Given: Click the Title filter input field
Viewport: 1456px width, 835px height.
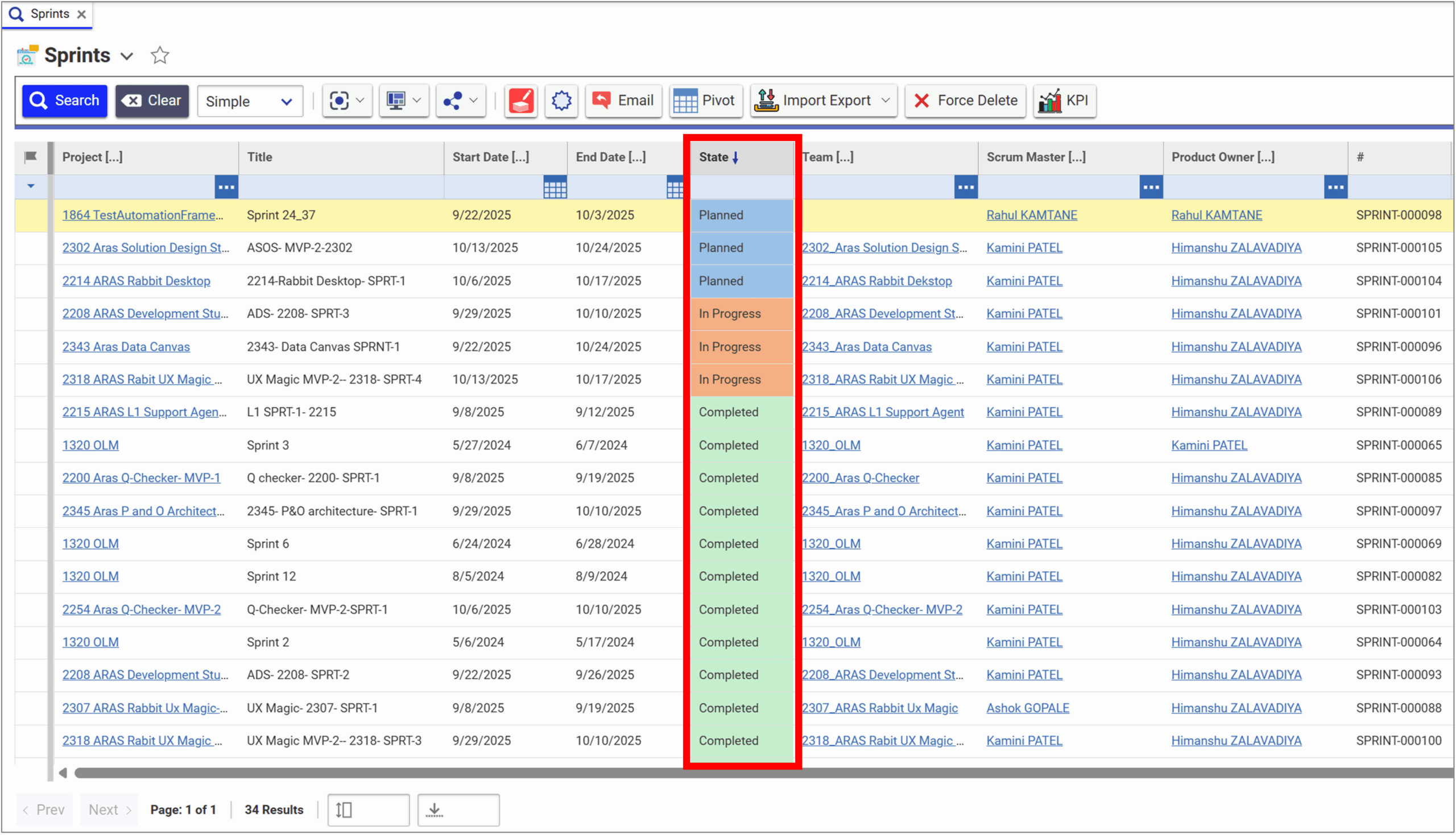Looking at the screenshot, I should [341, 187].
